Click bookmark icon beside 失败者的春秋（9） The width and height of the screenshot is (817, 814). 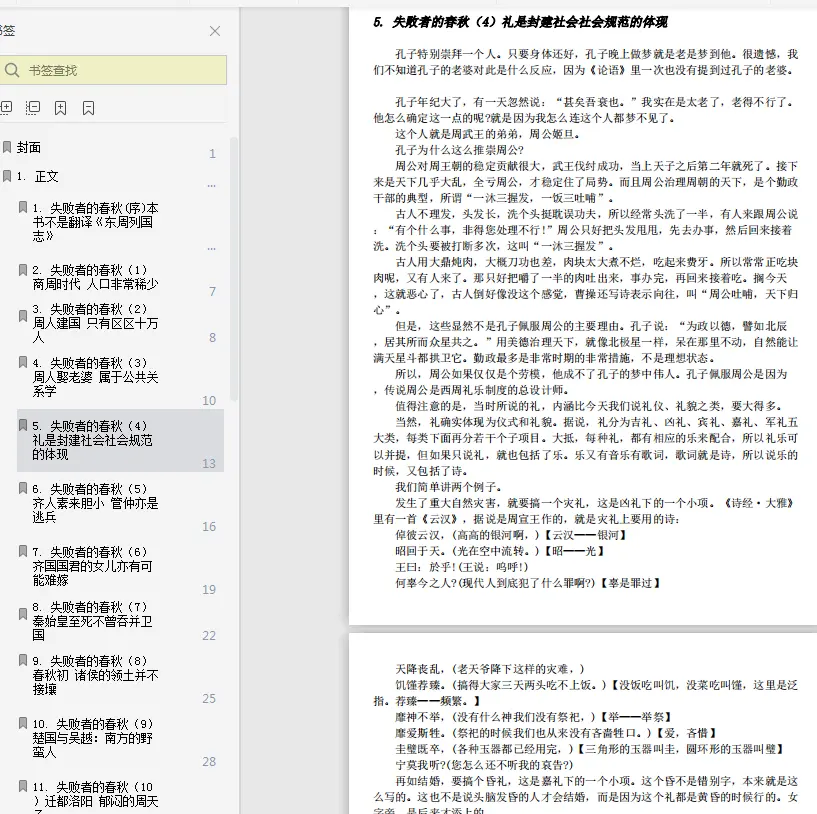[23, 723]
